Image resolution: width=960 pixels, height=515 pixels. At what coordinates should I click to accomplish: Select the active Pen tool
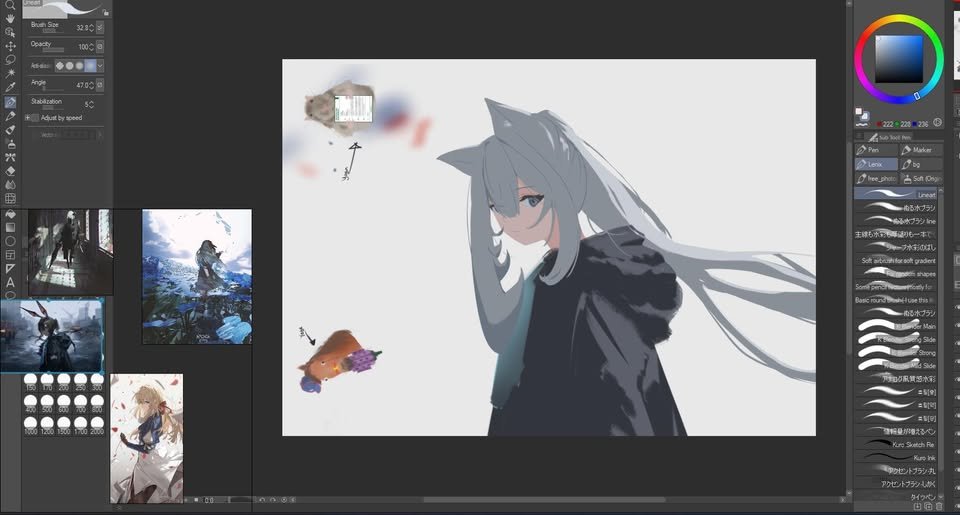pyautogui.click(x=10, y=102)
